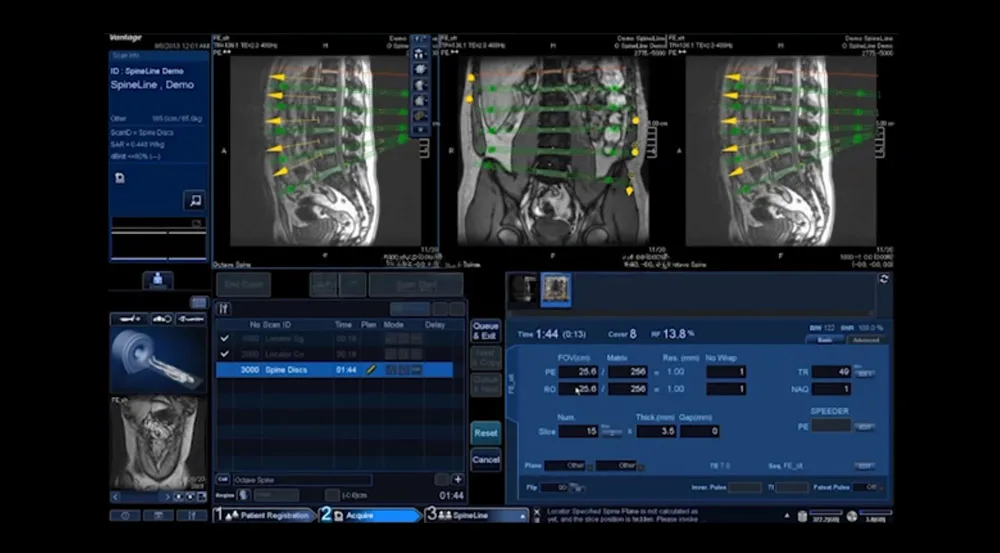Click the CD media icon in status bar

coord(851,516)
